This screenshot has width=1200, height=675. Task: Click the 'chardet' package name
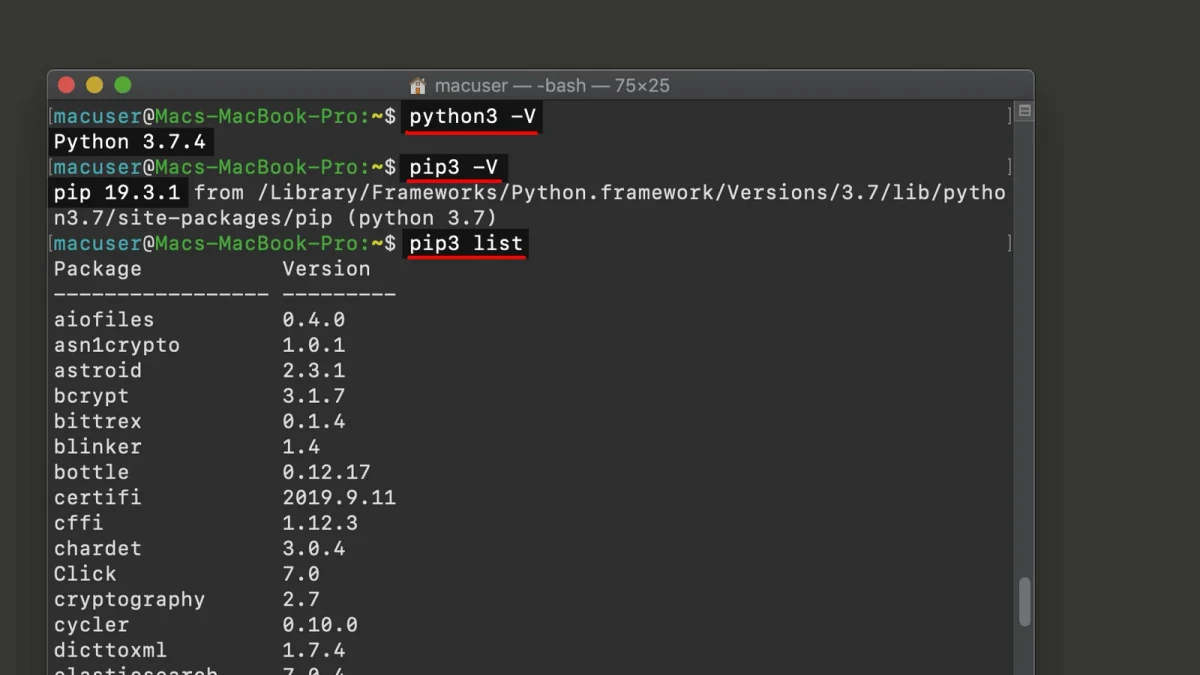click(98, 549)
